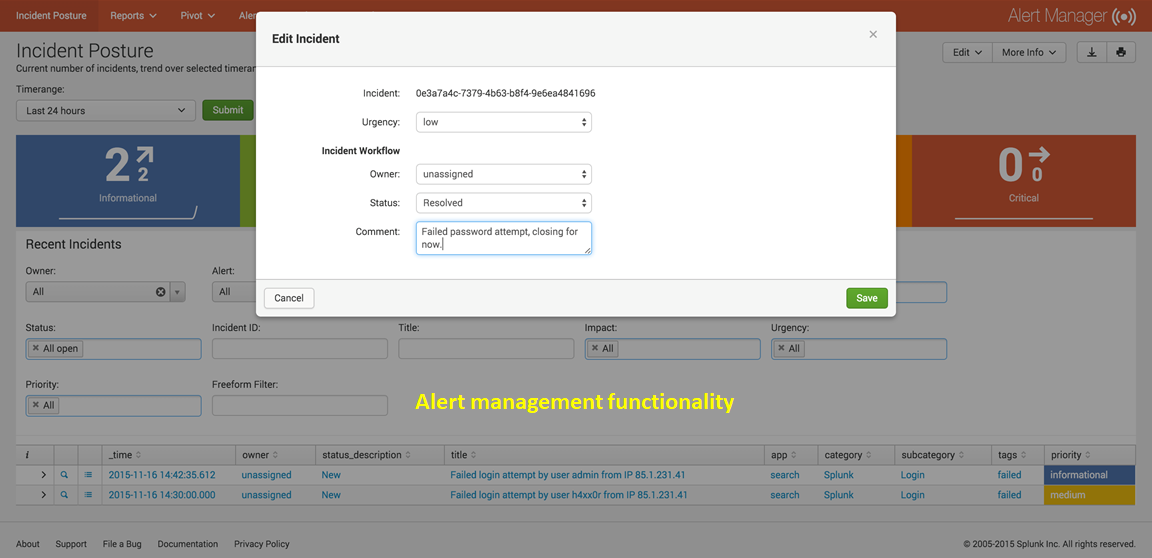Click list icon on the h4xx0r incident row
The width and height of the screenshot is (1152, 558).
point(89,495)
